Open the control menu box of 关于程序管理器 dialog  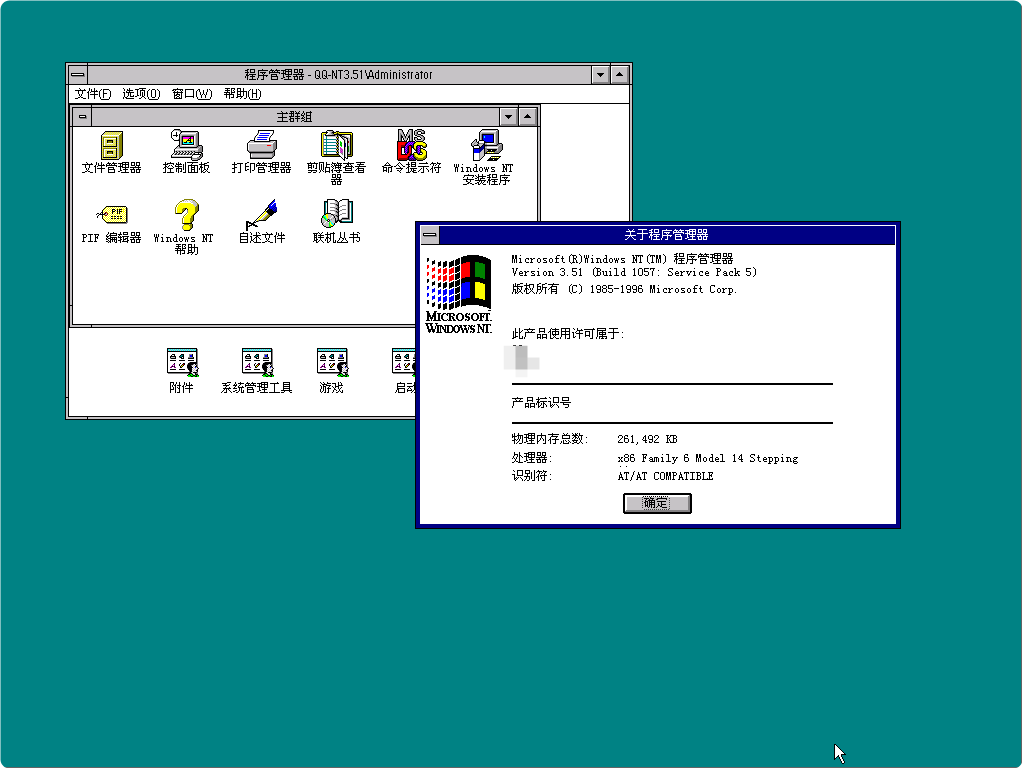[430, 235]
